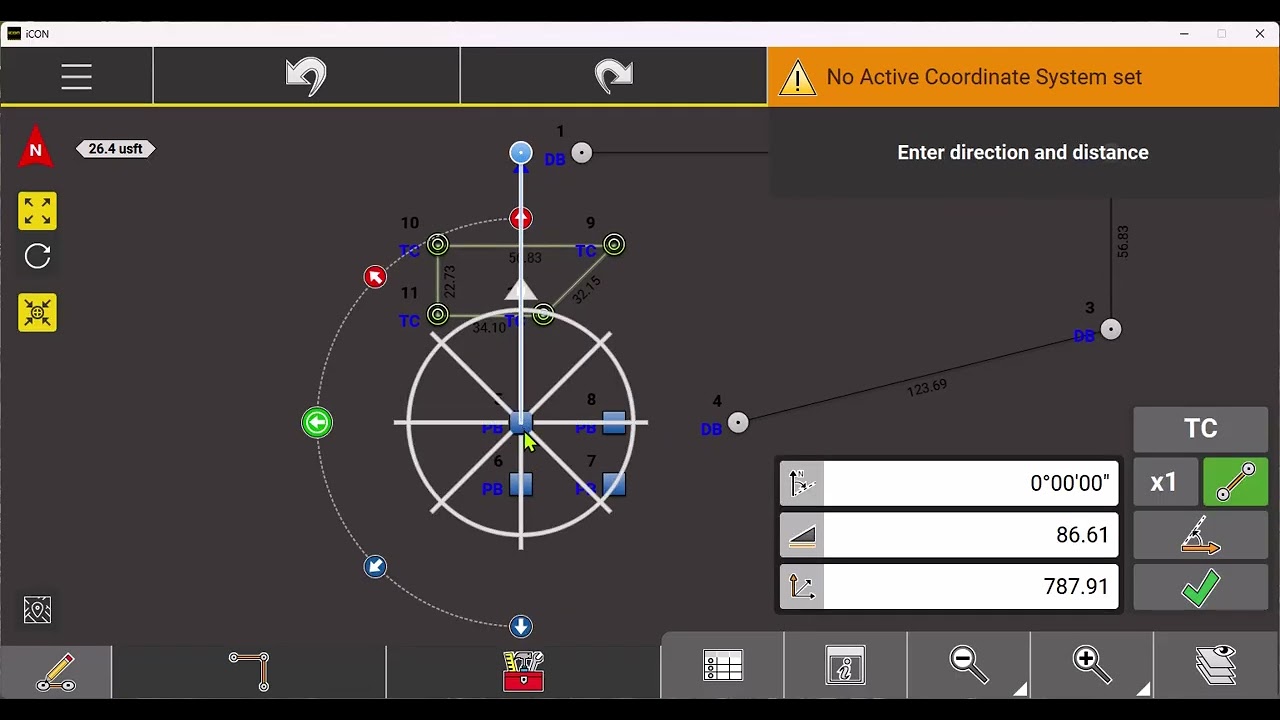
Task: Click the angle direction tool icon
Action: click(x=1200, y=535)
